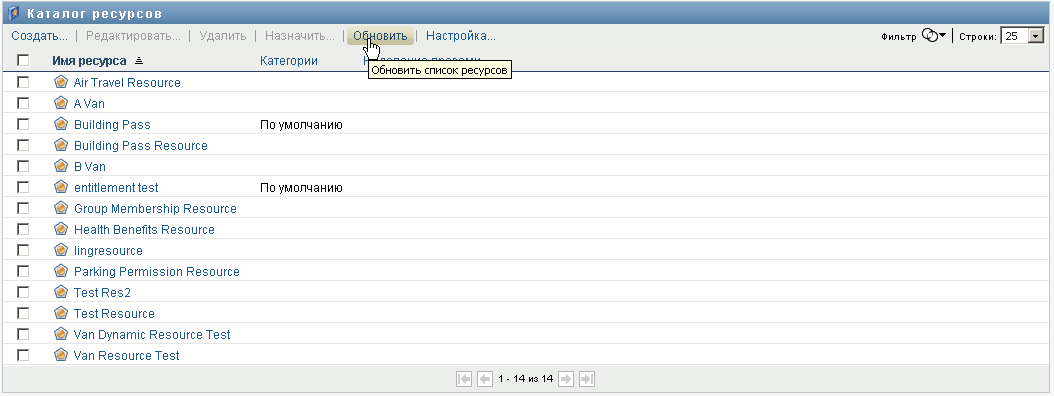The width and height of the screenshot is (1054, 396).
Task: Open the entitlement test link
Action: [x=116, y=188]
